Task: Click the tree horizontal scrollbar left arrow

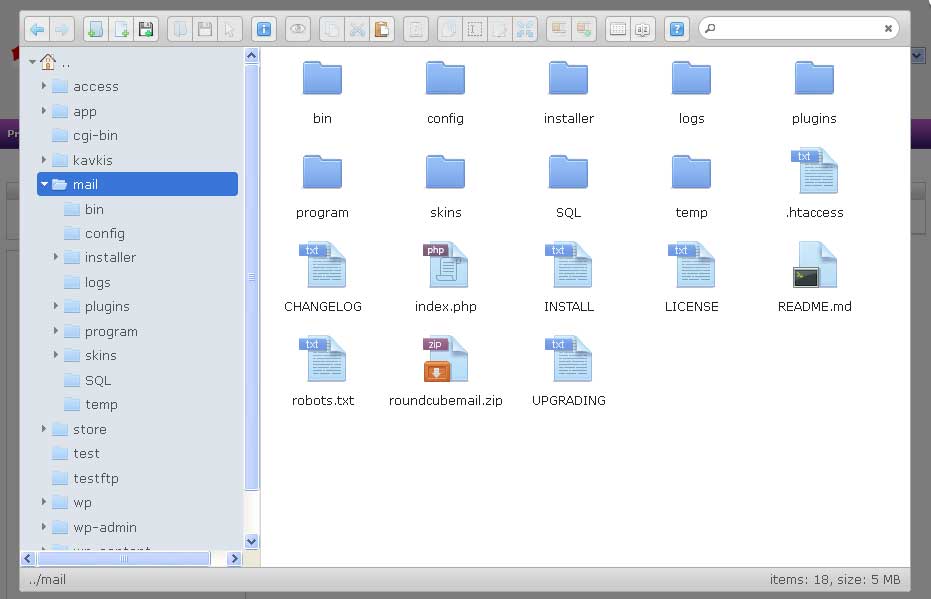Action: point(28,558)
